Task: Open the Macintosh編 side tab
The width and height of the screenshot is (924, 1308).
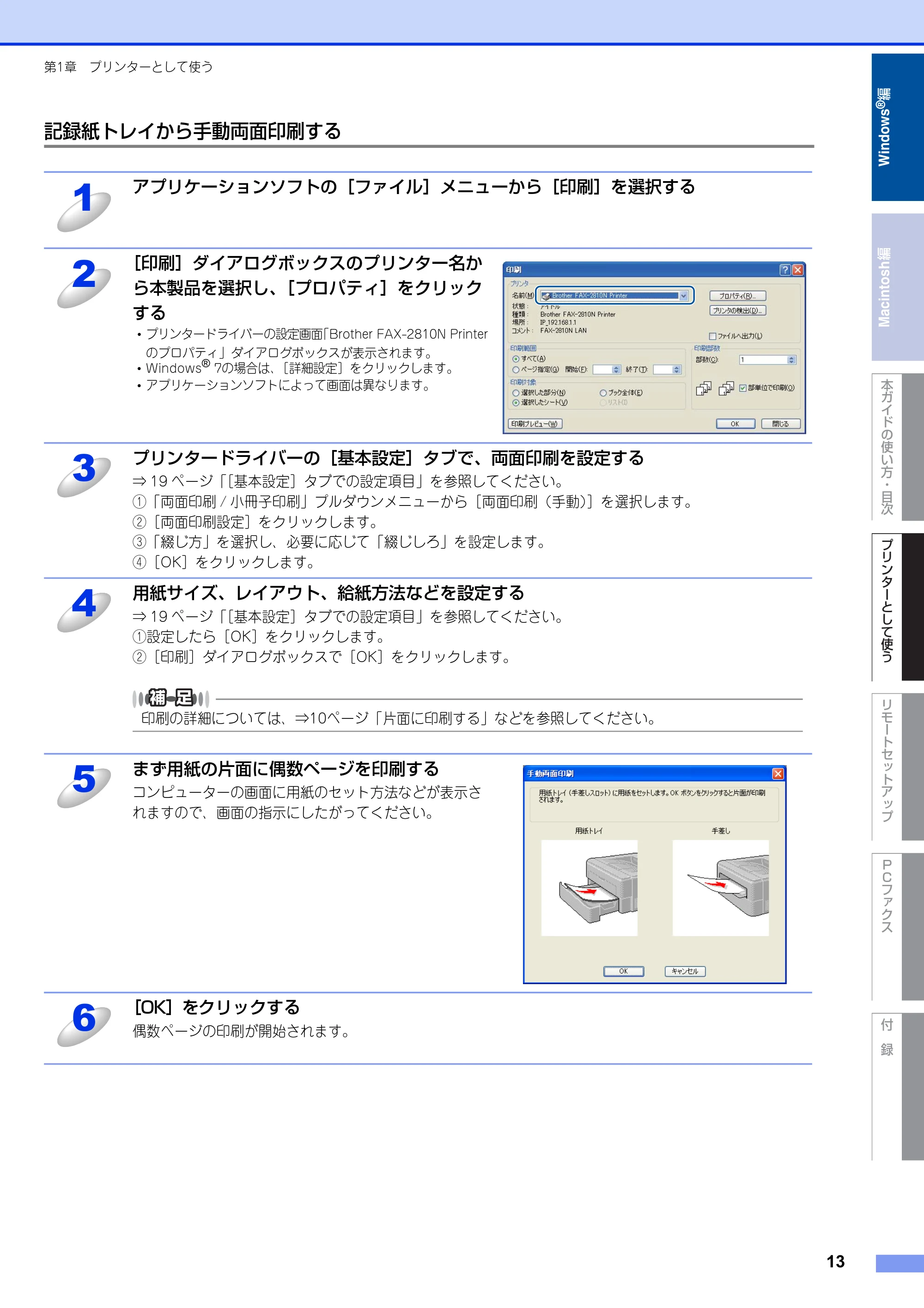Action: 898,287
